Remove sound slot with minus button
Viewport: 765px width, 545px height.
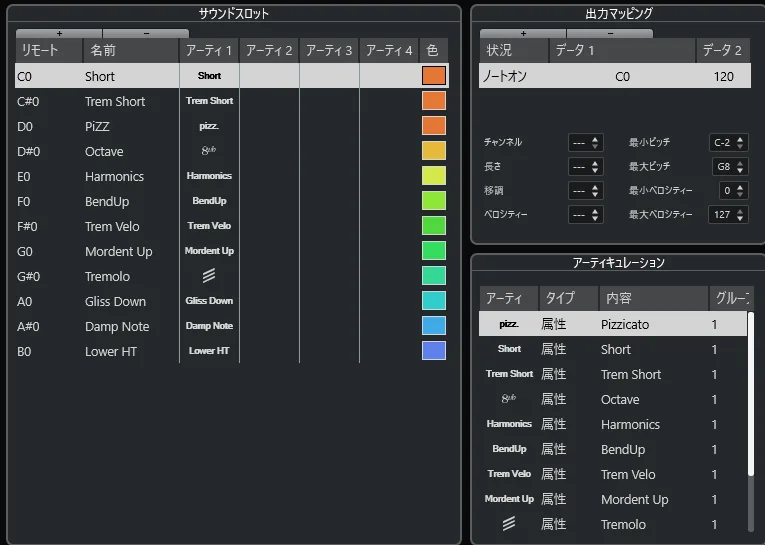(x=146, y=33)
